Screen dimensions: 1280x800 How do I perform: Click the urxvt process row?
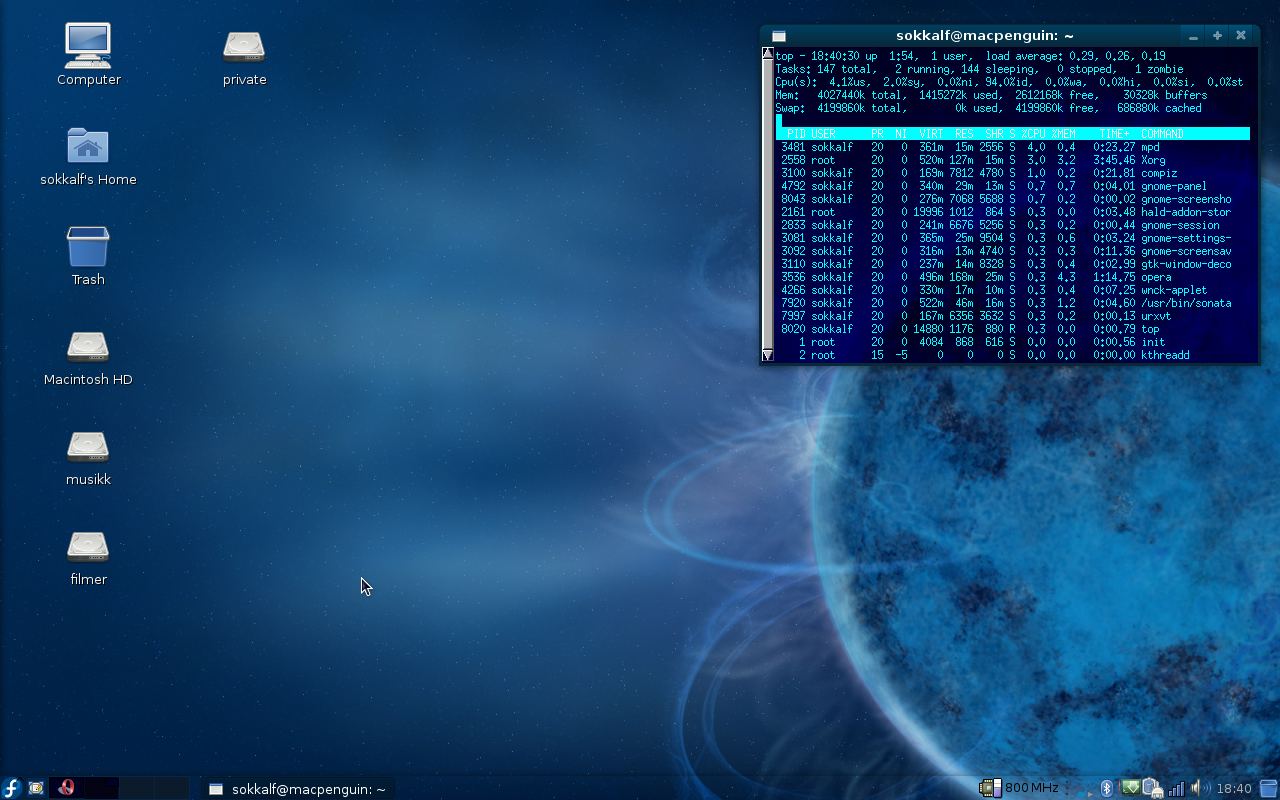[1013, 316]
